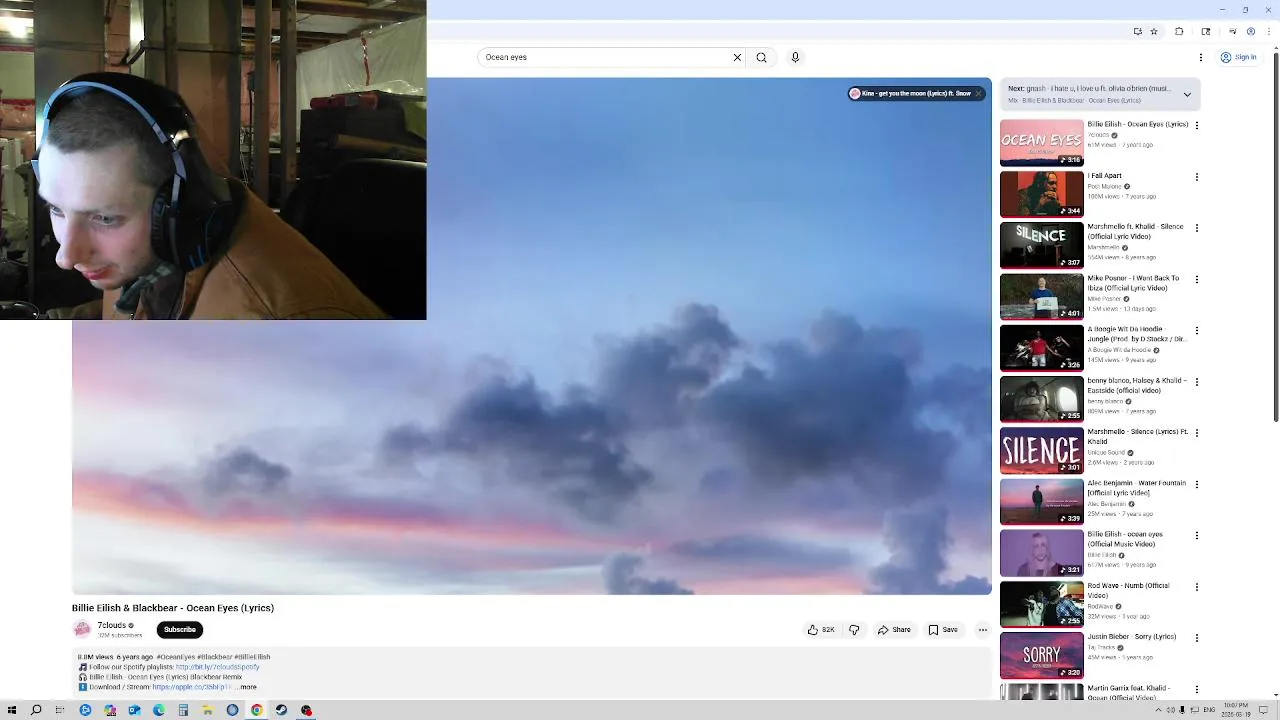This screenshot has height=720, width=1280.
Task: Open Rod Wave Numb video thumbnail
Action: (x=1042, y=604)
